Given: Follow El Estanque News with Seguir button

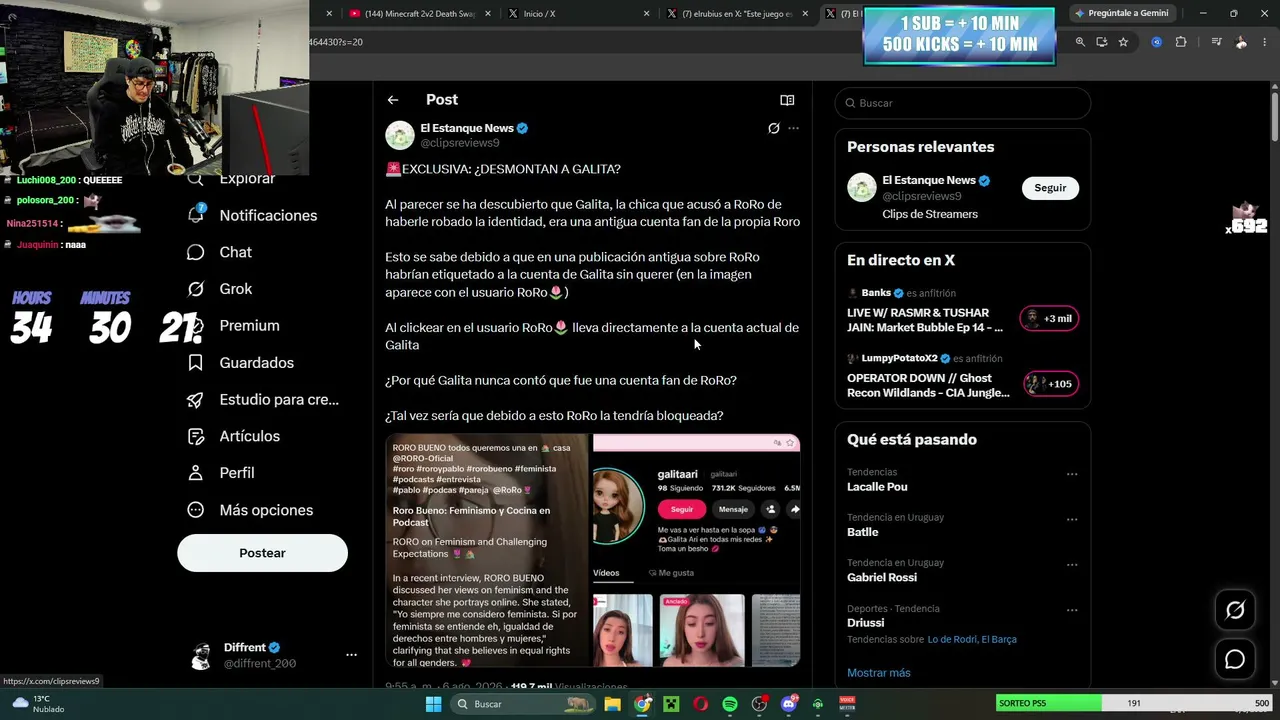Looking at the screenshot, I should [1050, 188].
